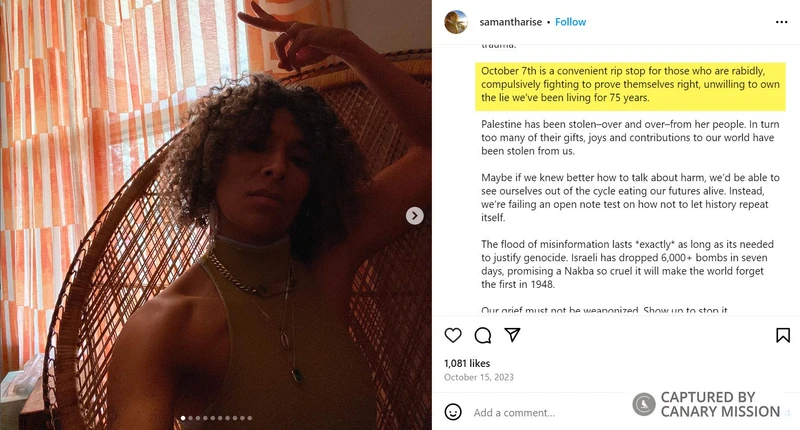Like the post with the heart icon

[x=453, y=335]
